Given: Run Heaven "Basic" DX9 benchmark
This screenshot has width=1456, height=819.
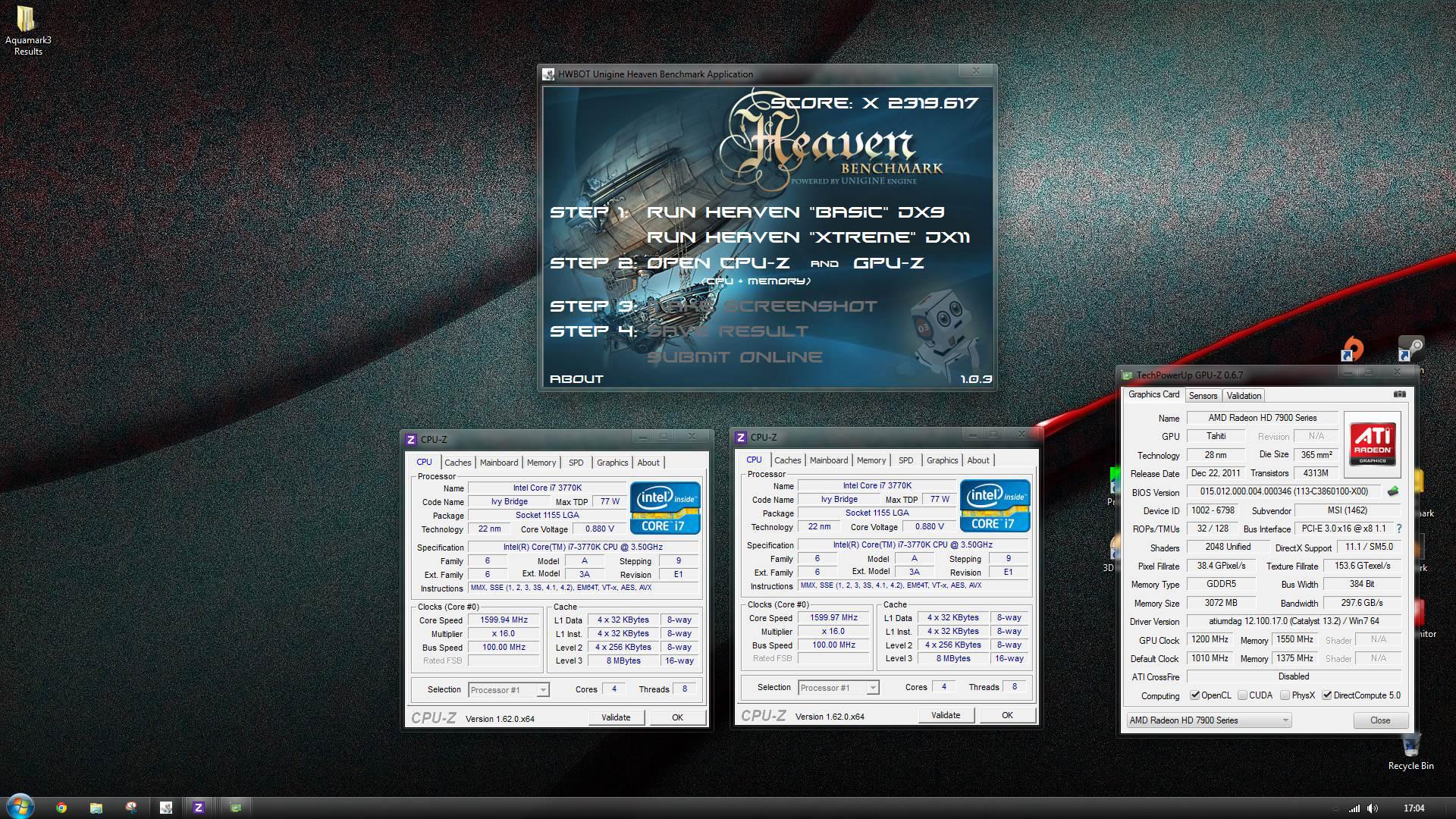Looking at the screenshot, I should [795, 212].
